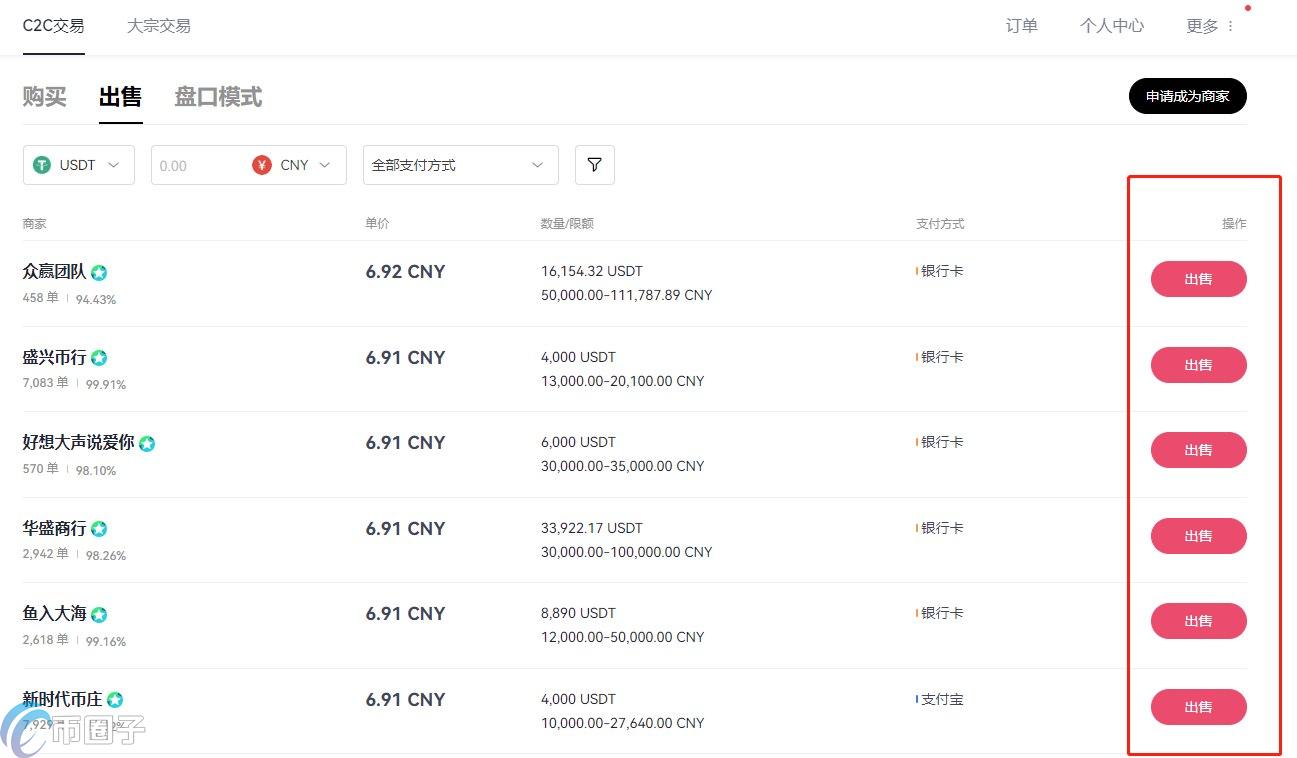Expand the CNY currency dropdown
Screen dimensions: 1297x758
click(x=324, y=165)
